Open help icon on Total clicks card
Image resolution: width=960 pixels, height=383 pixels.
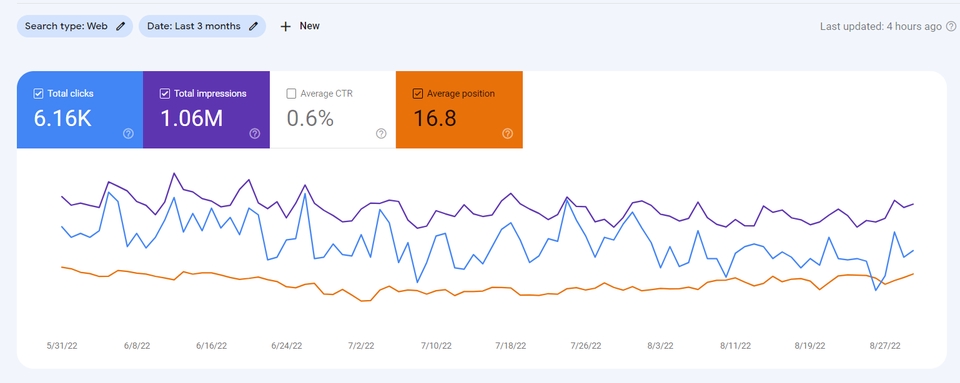[x=128, y=133]
